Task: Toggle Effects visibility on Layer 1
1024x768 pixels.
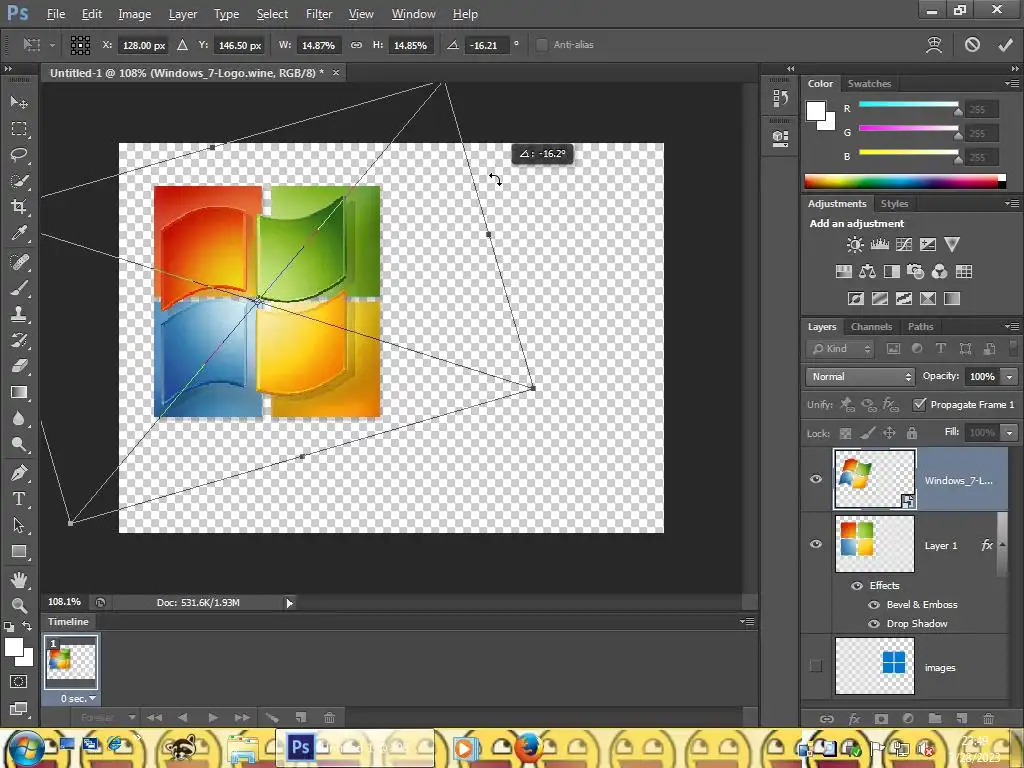Action: click(857, 586)
